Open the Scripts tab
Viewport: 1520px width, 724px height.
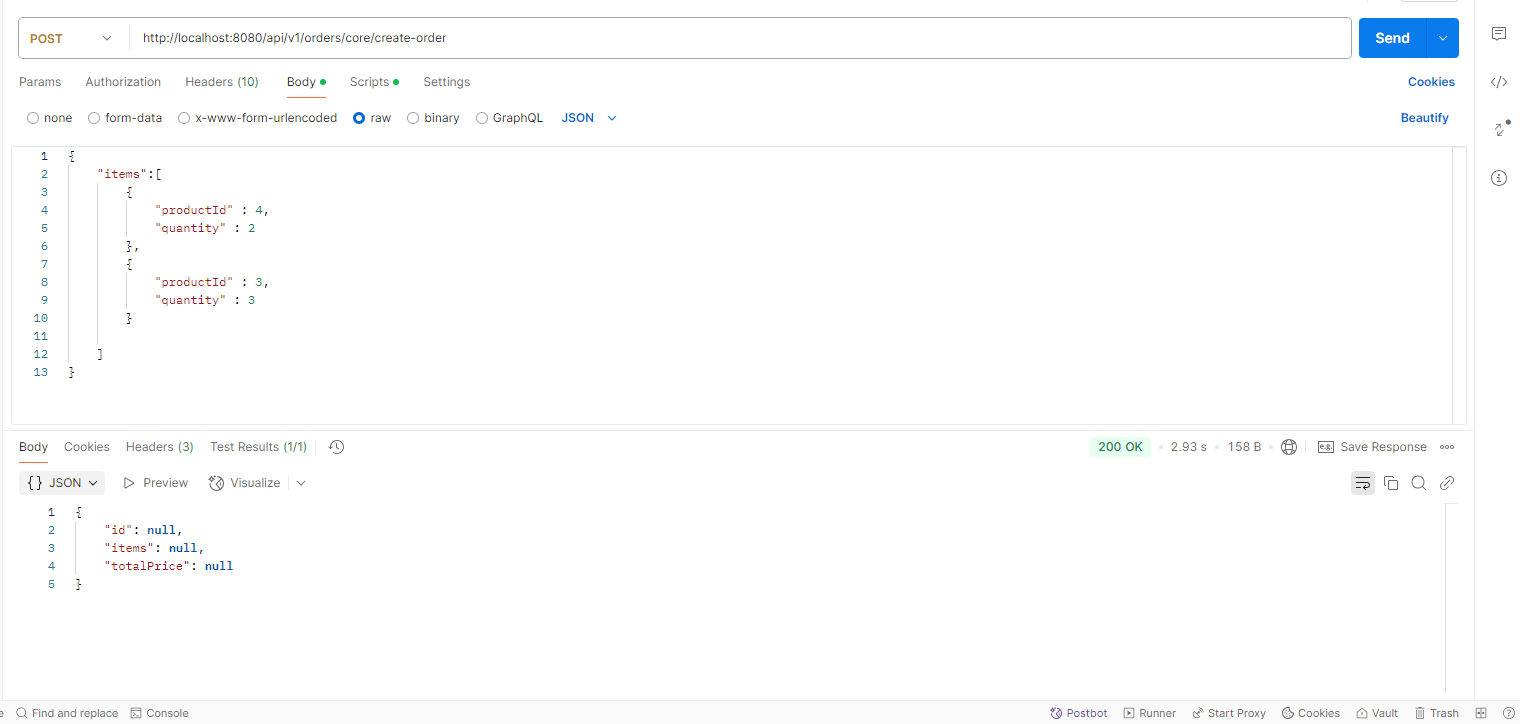point(374,82)
